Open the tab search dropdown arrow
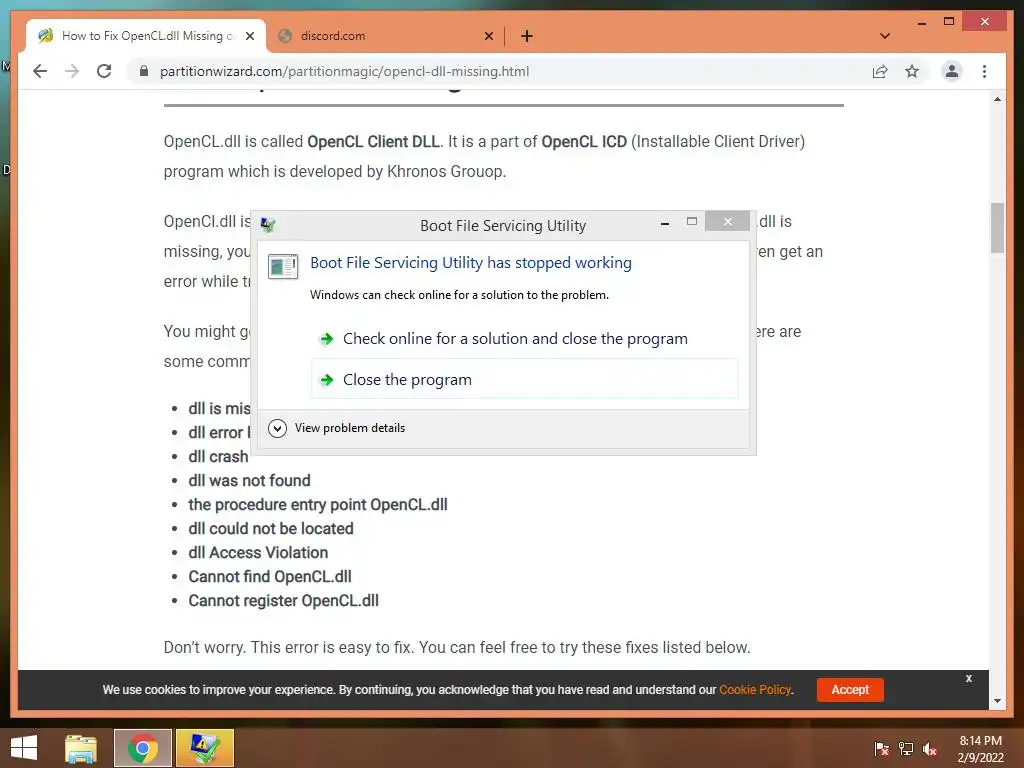The image size is (1024, 768). [884, 36]
